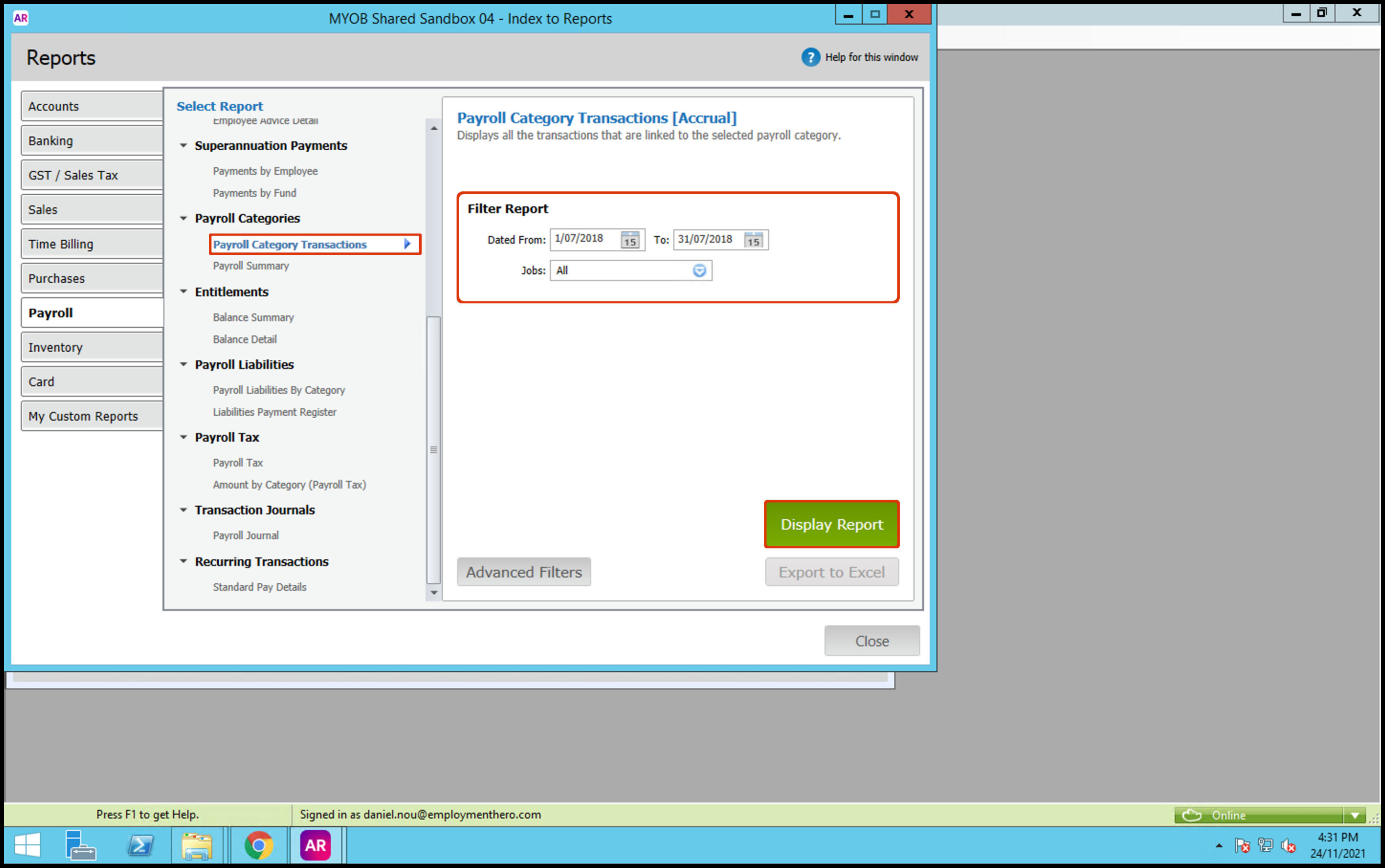This screenshot has width=1385, height=868.
Task: Click the Help for this window icon
Action: point(810,57)
